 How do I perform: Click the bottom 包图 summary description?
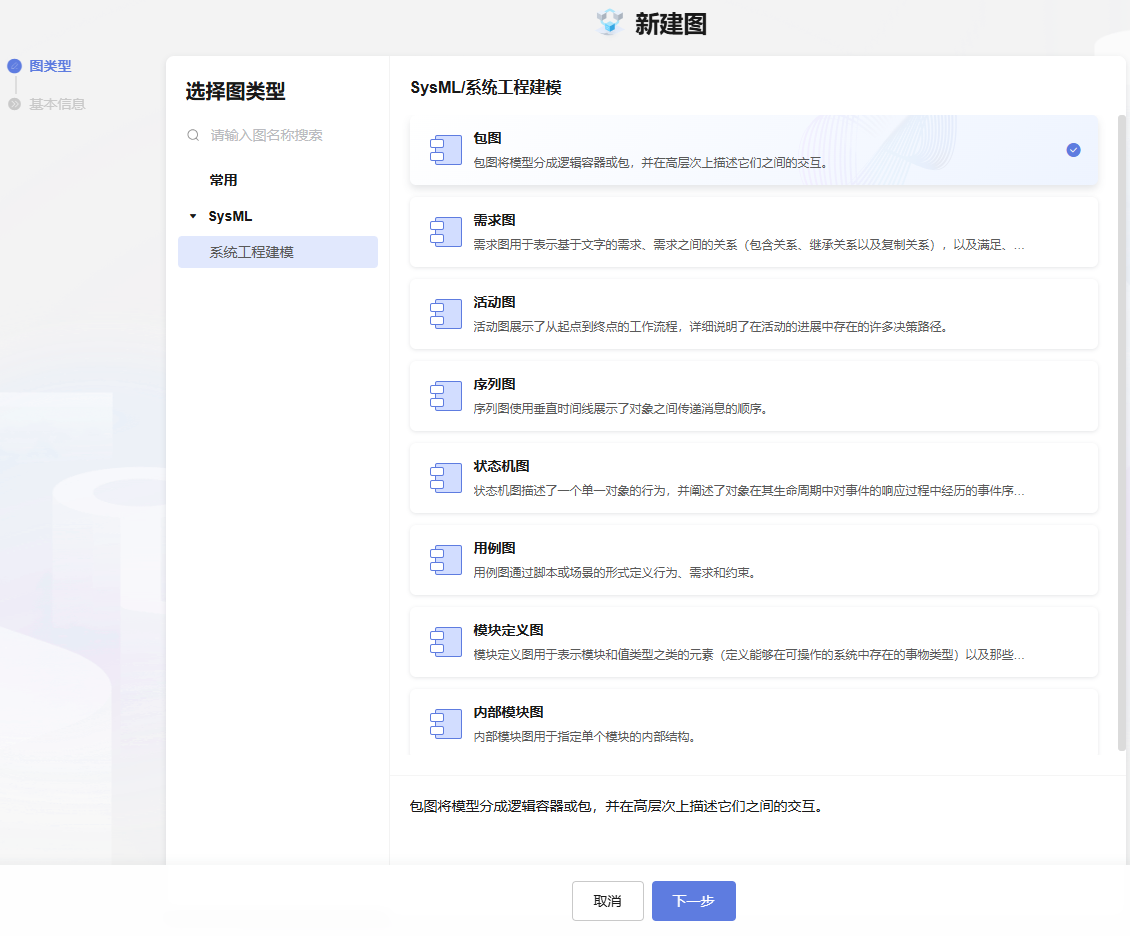[x=617, y=806]
